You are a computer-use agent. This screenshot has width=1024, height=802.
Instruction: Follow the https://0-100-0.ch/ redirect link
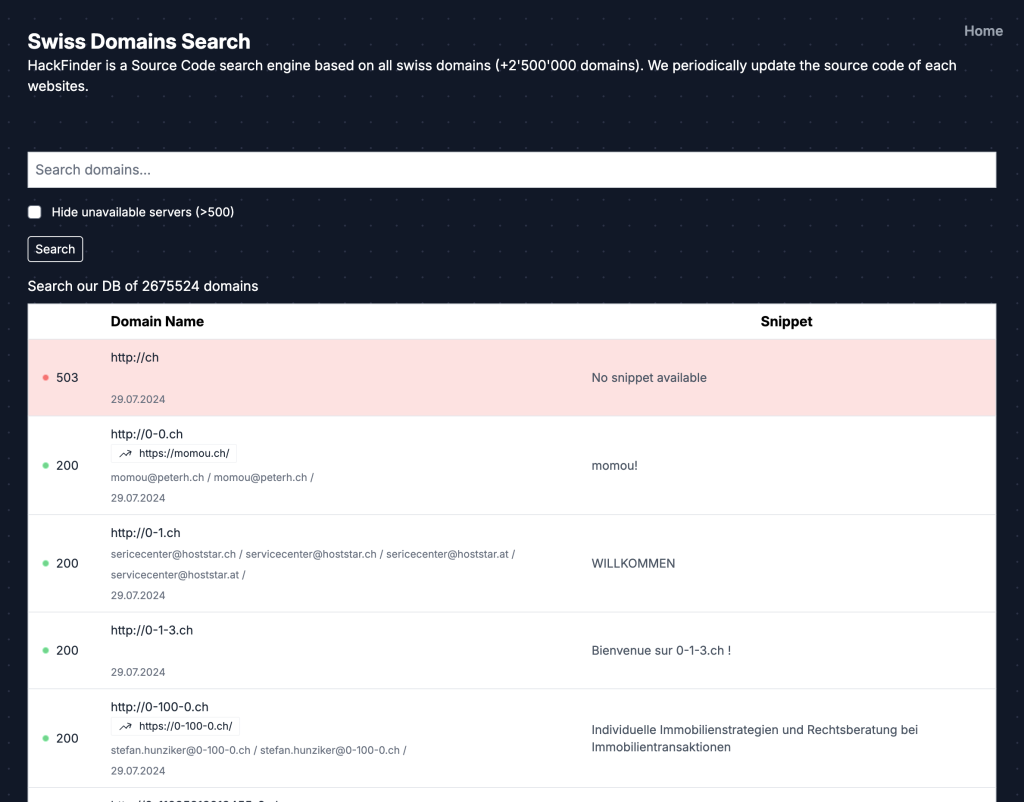coord(186,727)
